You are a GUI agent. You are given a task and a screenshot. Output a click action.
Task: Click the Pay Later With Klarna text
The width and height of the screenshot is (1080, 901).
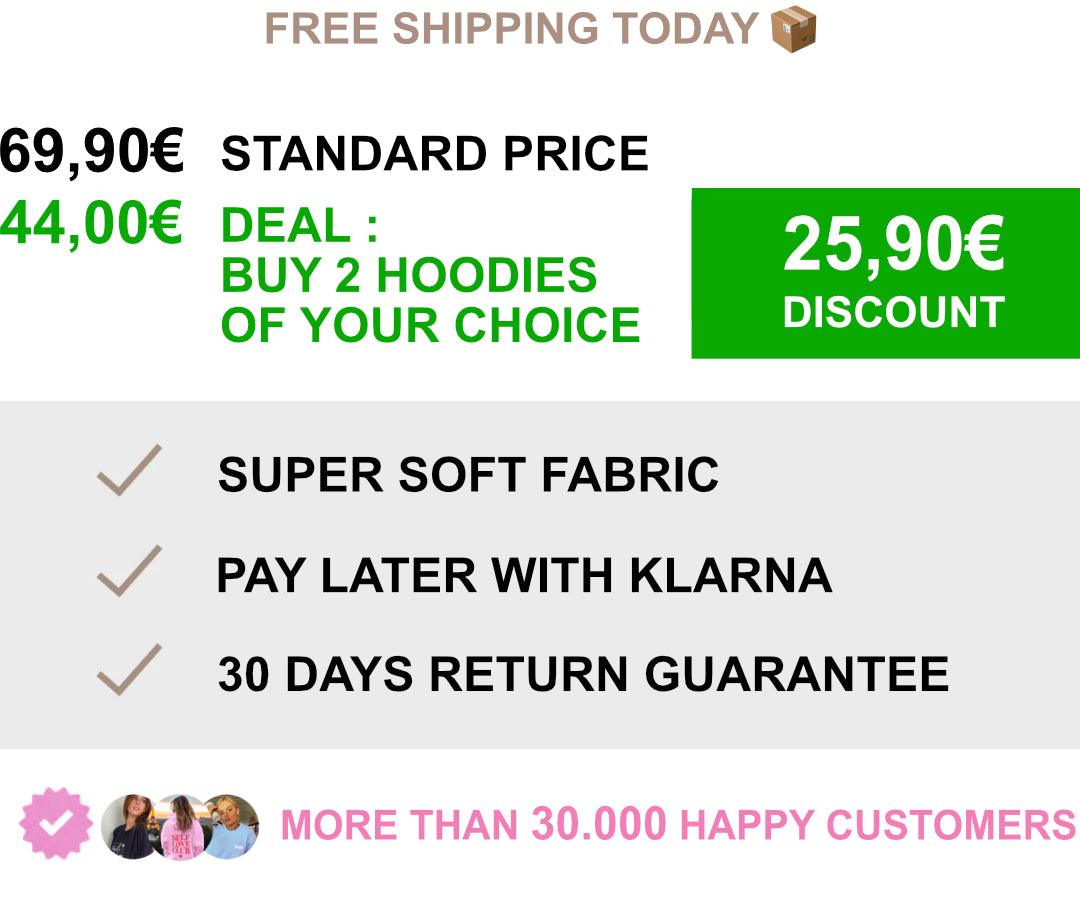pos(524,575)
